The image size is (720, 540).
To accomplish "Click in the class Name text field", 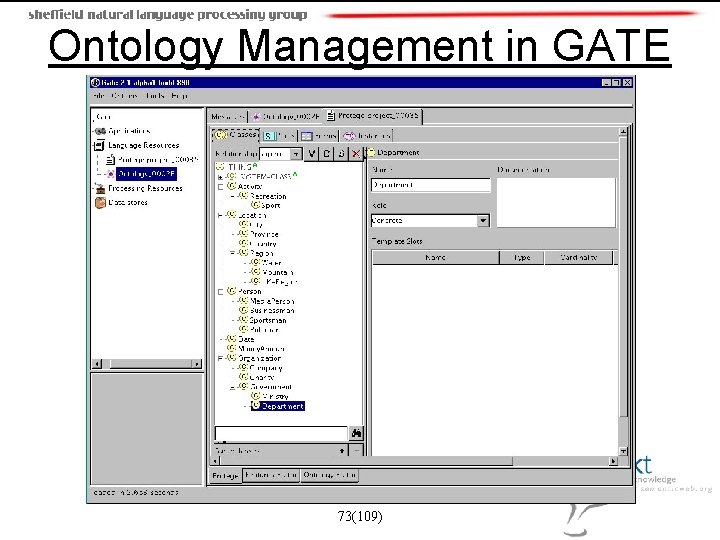I will (431, 185).
